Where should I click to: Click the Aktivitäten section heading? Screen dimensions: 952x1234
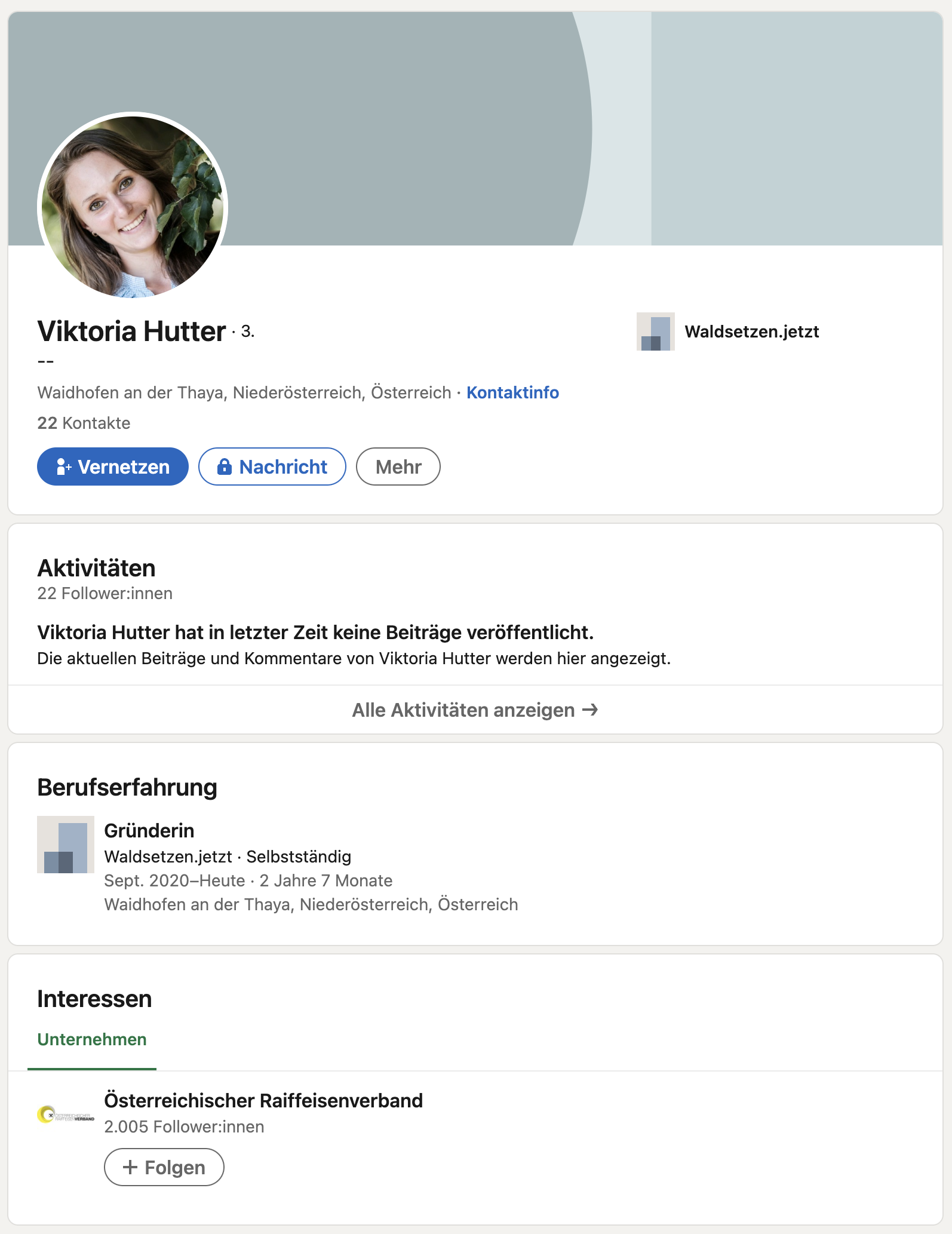(x=96, y=568)
